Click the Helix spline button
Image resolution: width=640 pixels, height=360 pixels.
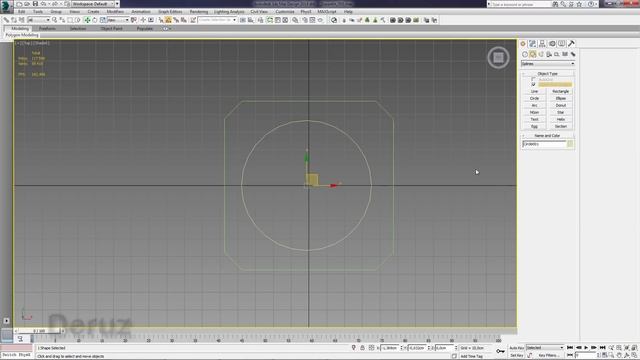561,119
